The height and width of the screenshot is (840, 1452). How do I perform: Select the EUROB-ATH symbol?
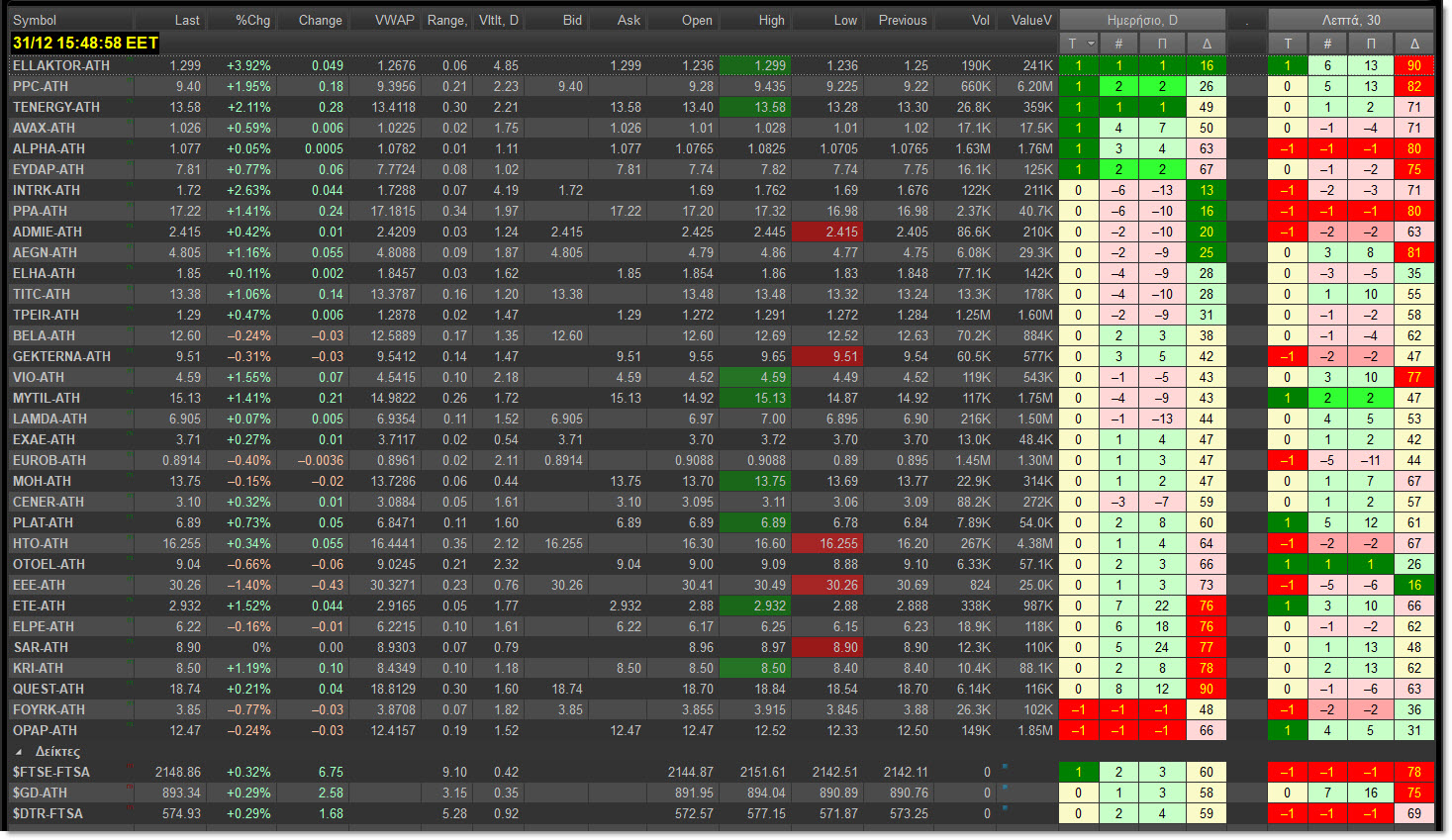click(x=49, y=460)
